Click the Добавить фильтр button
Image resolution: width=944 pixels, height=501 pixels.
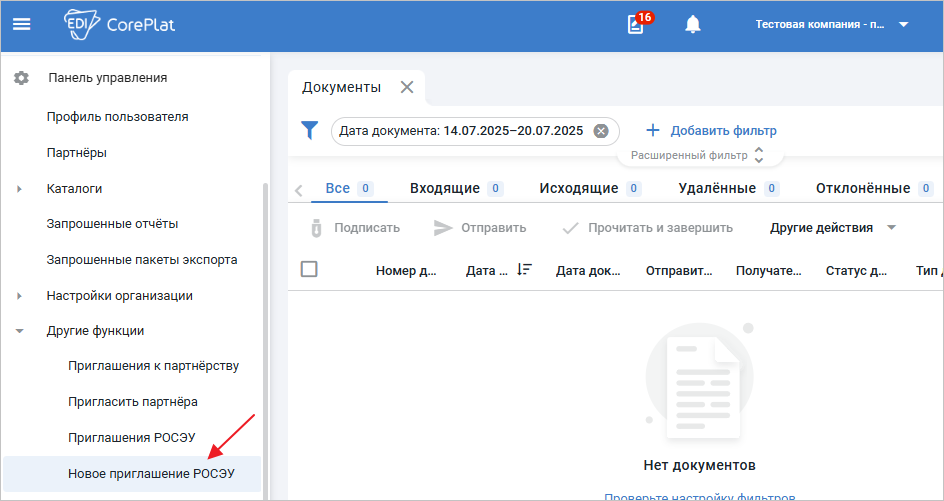tap(711, 131)
